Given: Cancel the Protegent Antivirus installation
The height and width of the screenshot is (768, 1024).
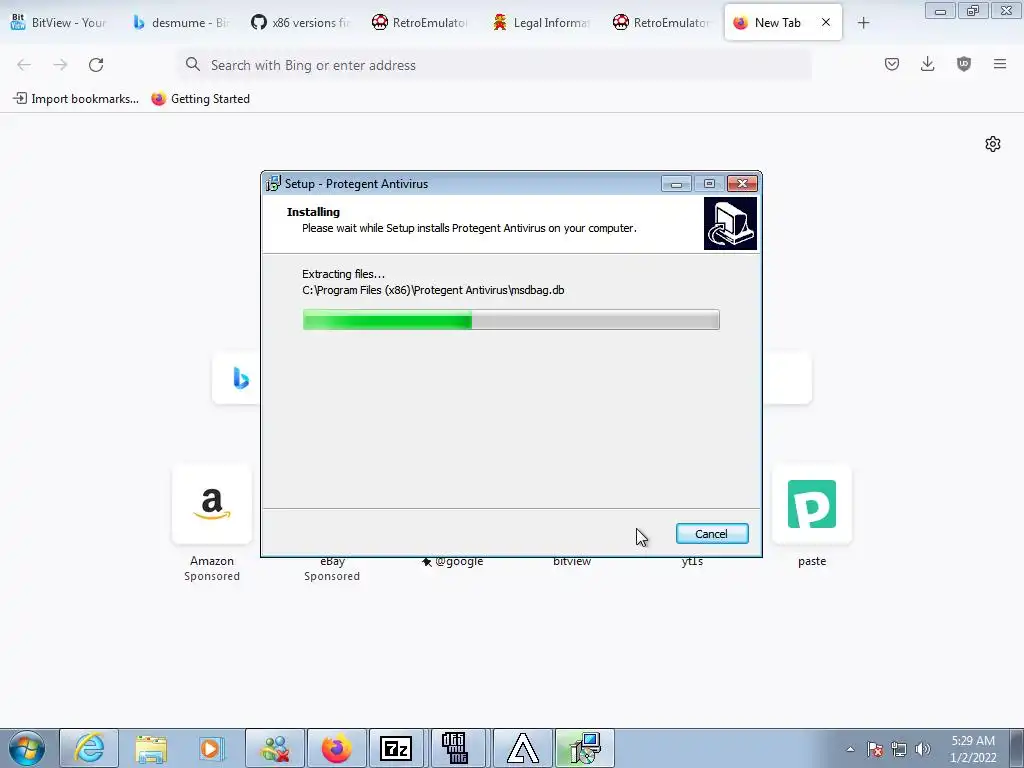Looking at the screenshot, I should [712, 534].
